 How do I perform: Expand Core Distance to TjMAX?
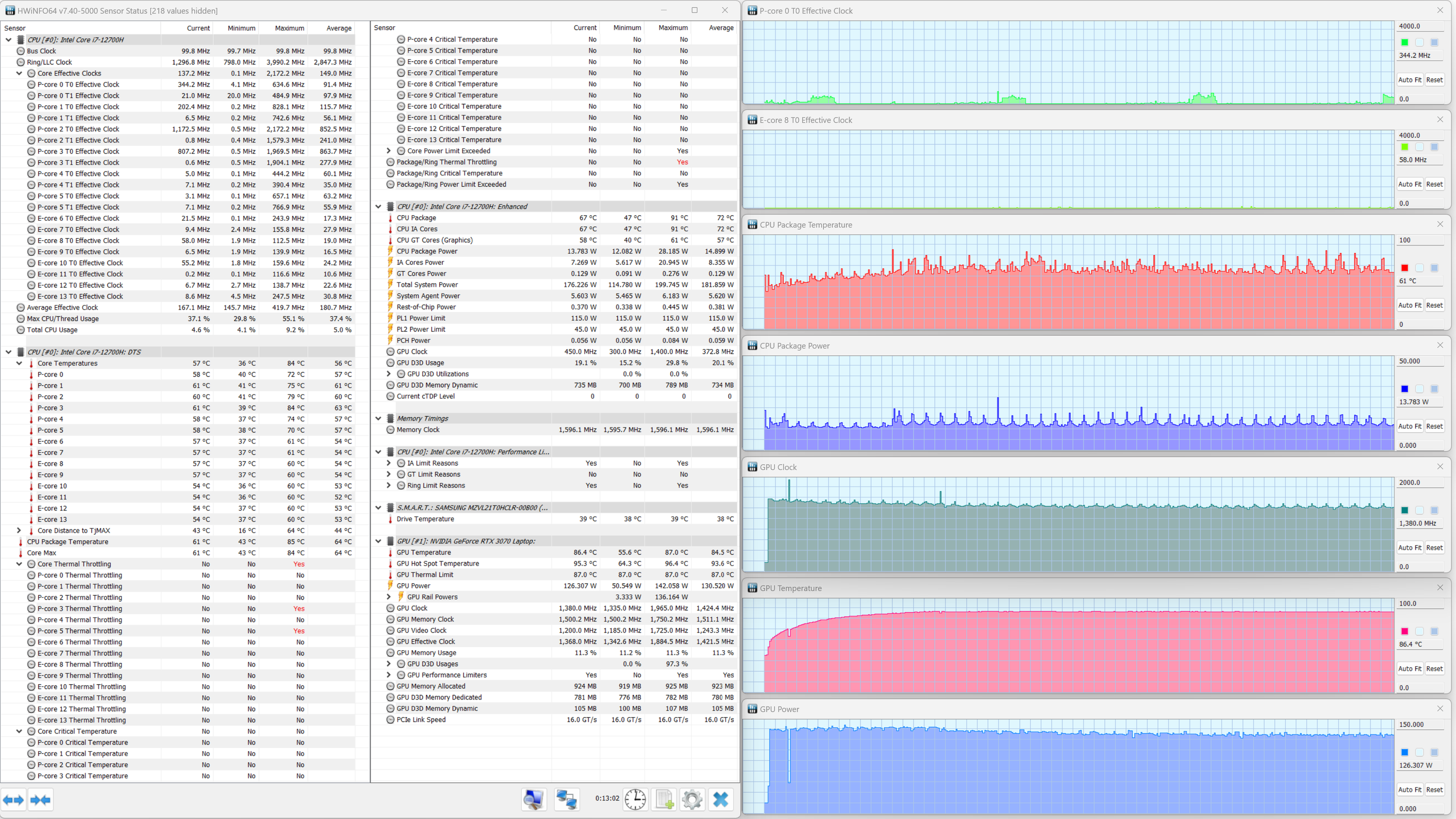click(19, 531)
